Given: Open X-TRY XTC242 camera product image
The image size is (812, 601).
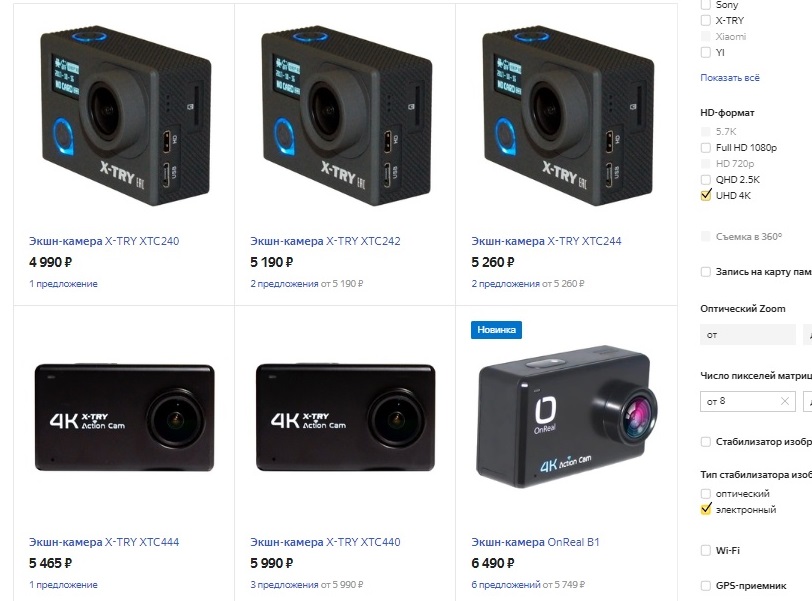Looking at the screenshot, I should coord(346,116).
